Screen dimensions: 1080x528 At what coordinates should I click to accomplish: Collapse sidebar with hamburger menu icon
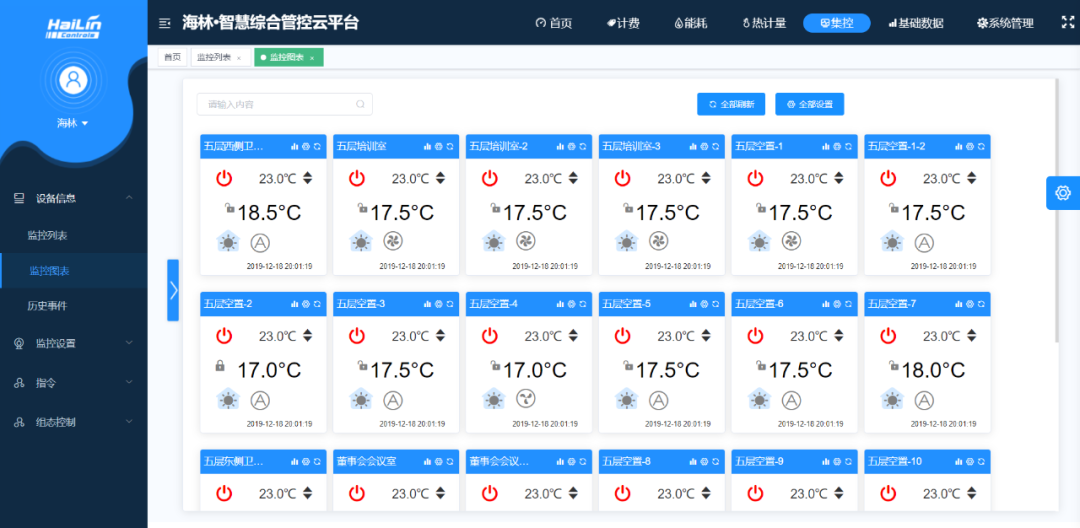[x=165, y=23]
